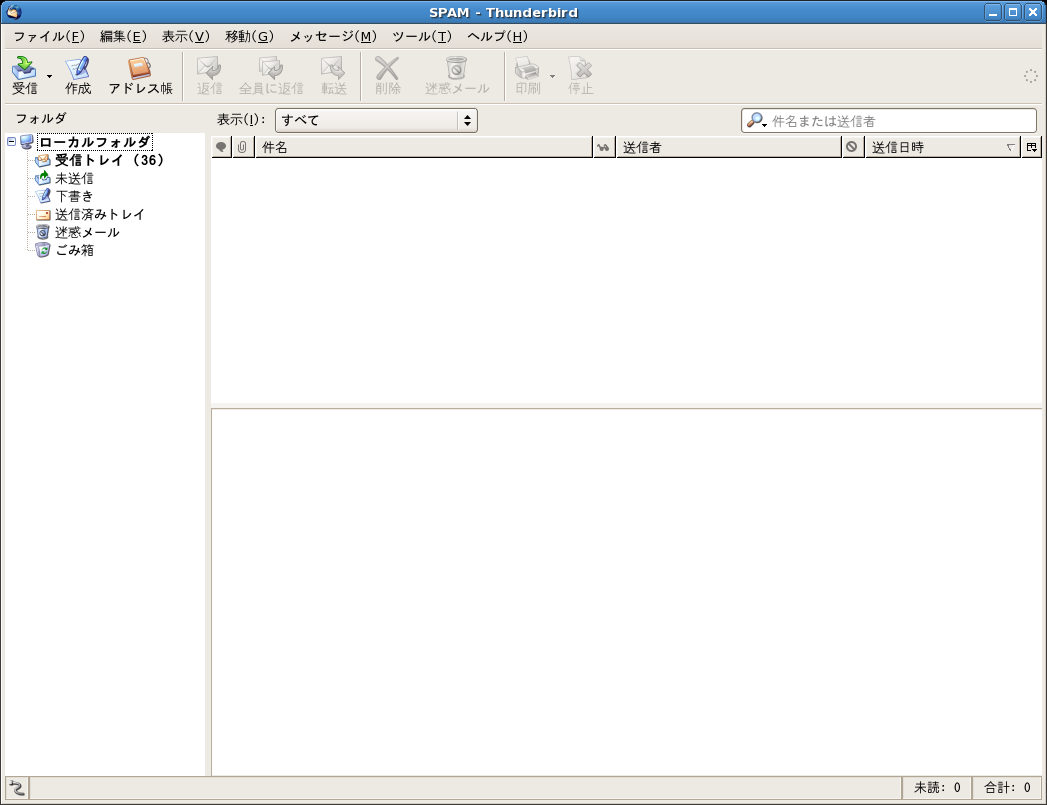The width and height of the screenshot is (1047, 805).
Task: Open the ファイル(F) menu
Action: pos(49,36)
